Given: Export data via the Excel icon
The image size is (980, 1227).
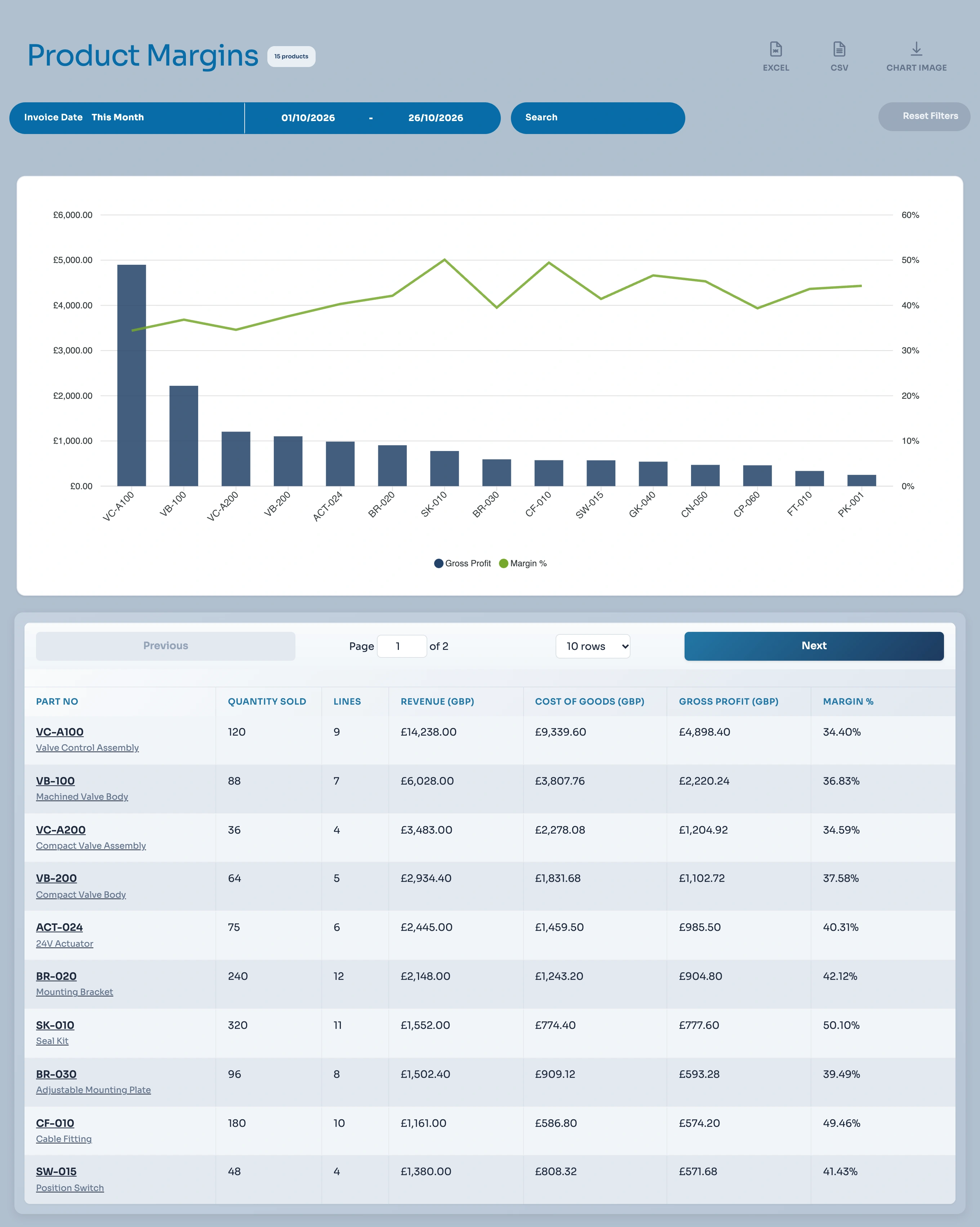Looking at the screenshot, I should coord(776,56).
